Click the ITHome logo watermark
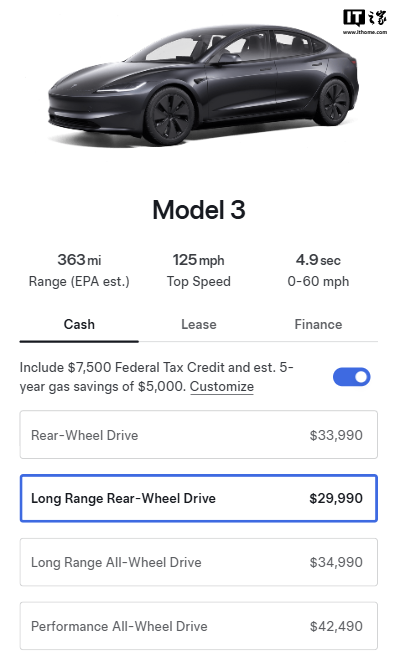The width and height of the screenshot is (394, 657). pyautogui.click(x=365, y=18)
